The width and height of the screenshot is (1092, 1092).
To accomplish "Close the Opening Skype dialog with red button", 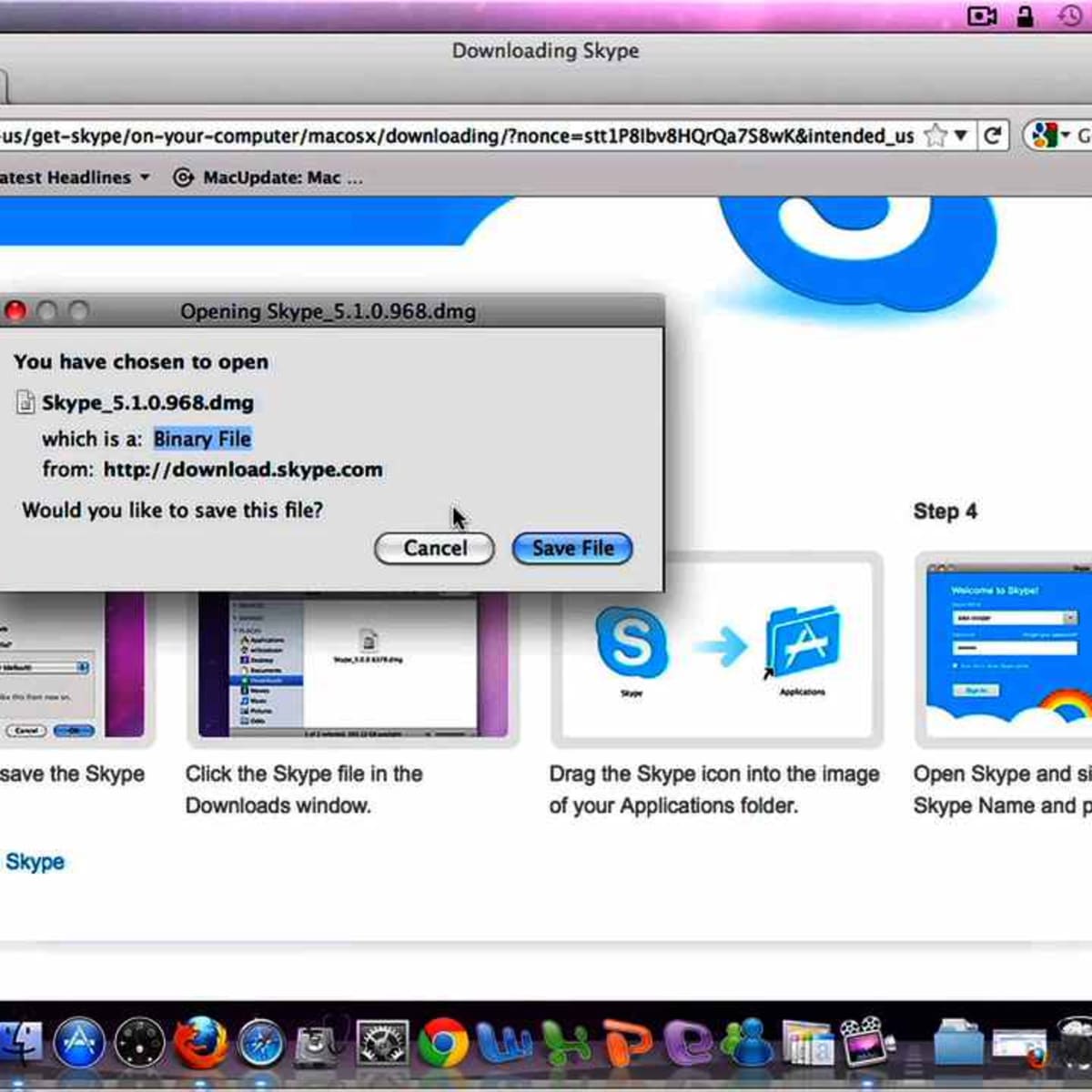I will click(x=15, y=311).
